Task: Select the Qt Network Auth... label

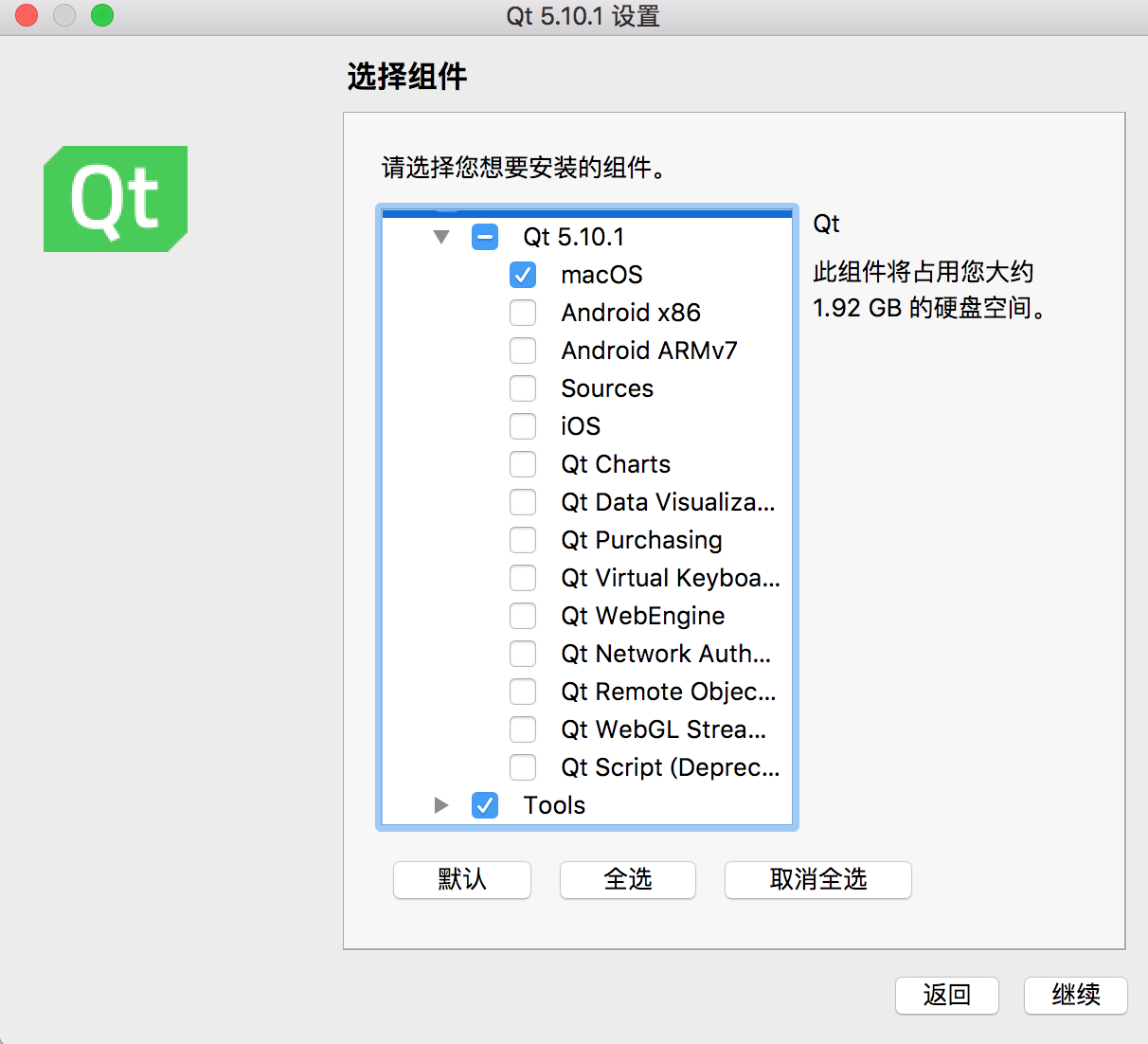Action: click(666, 654)
